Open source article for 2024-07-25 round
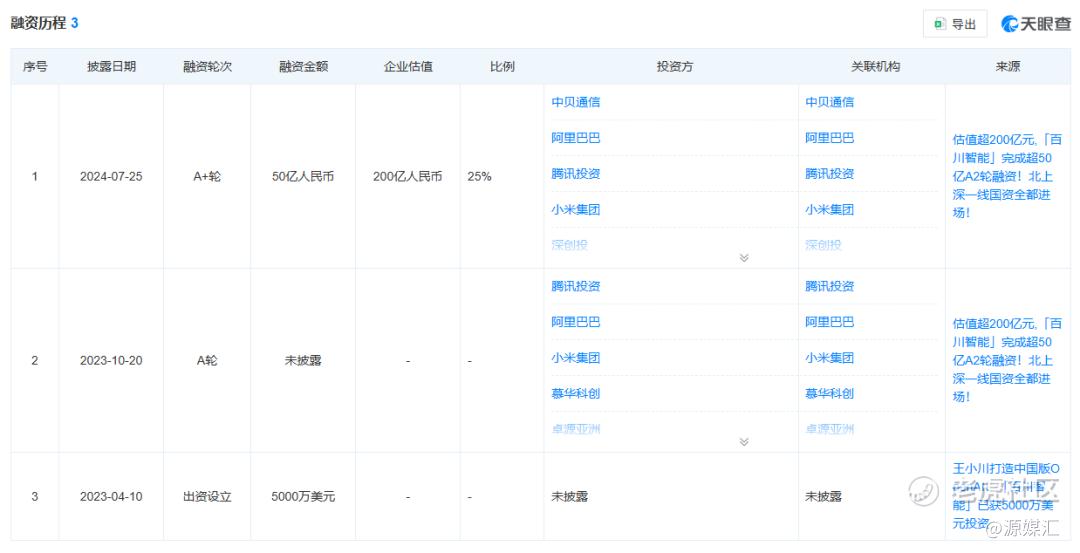Screen dimensions: 1080x553 pos(1007,176)
